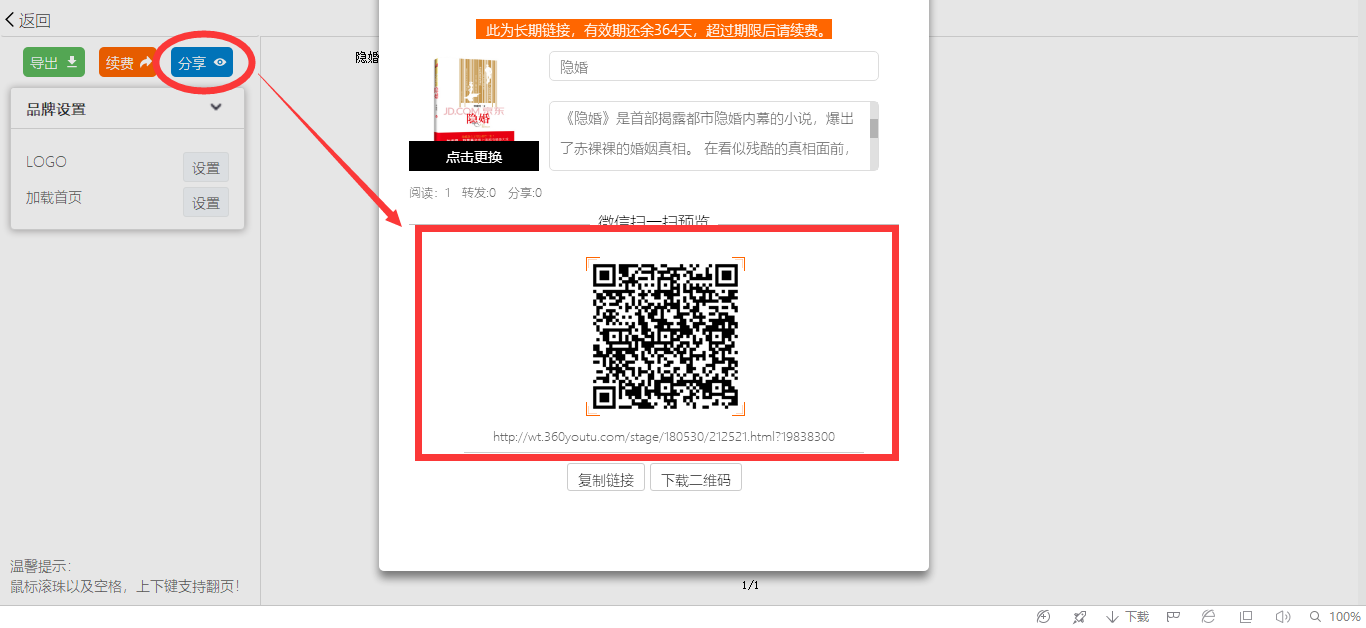Image resolution: width=1366 pixels, height=628 pixels.
Task: Click the 阅读: 1 read count text
Action: [x=430, y=193]
